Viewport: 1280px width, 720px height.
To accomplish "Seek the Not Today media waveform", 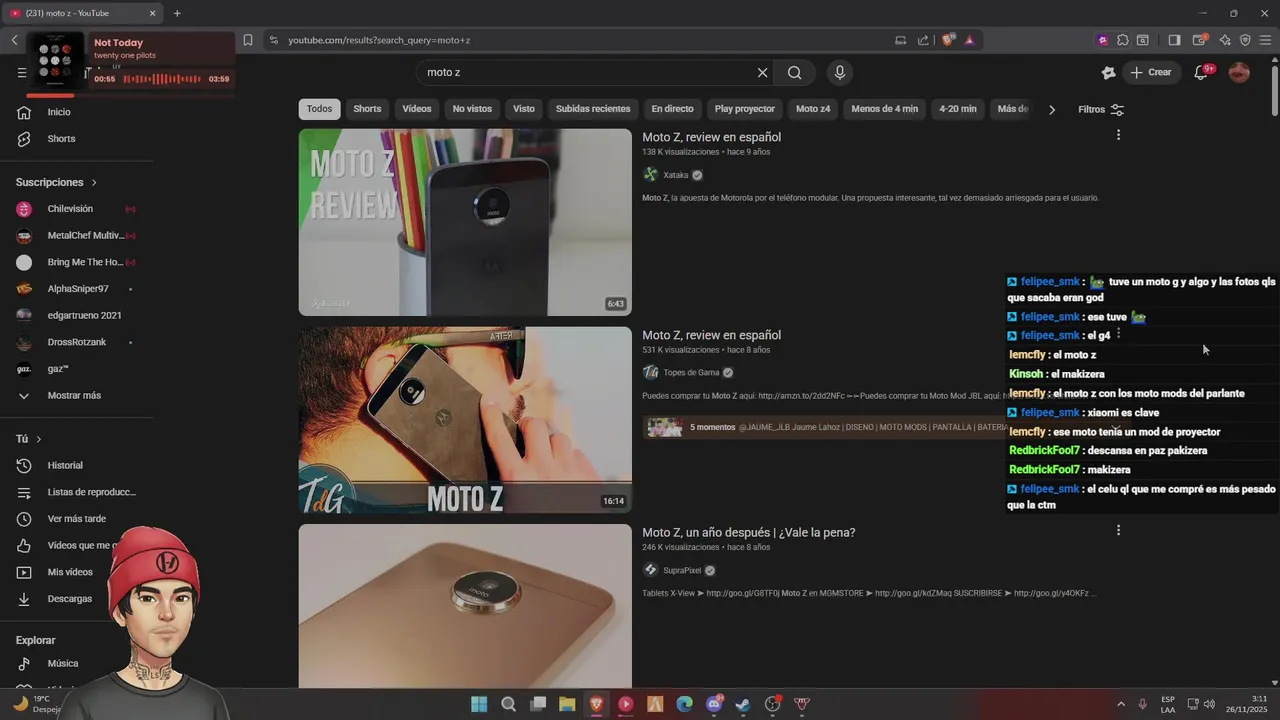I will pyautogui.click(x=162, y=79).
